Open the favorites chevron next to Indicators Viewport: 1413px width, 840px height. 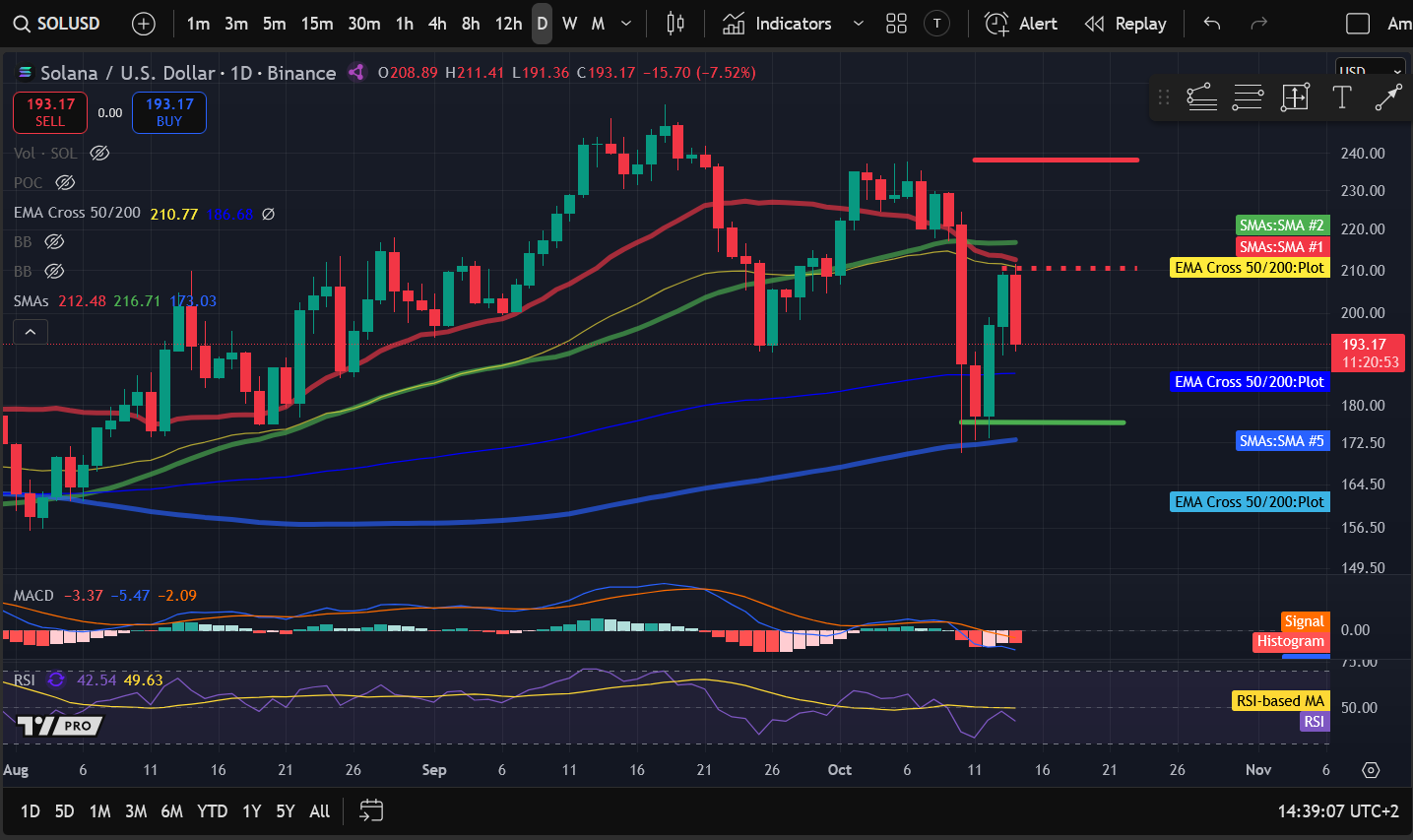click(x=858, y=24)
